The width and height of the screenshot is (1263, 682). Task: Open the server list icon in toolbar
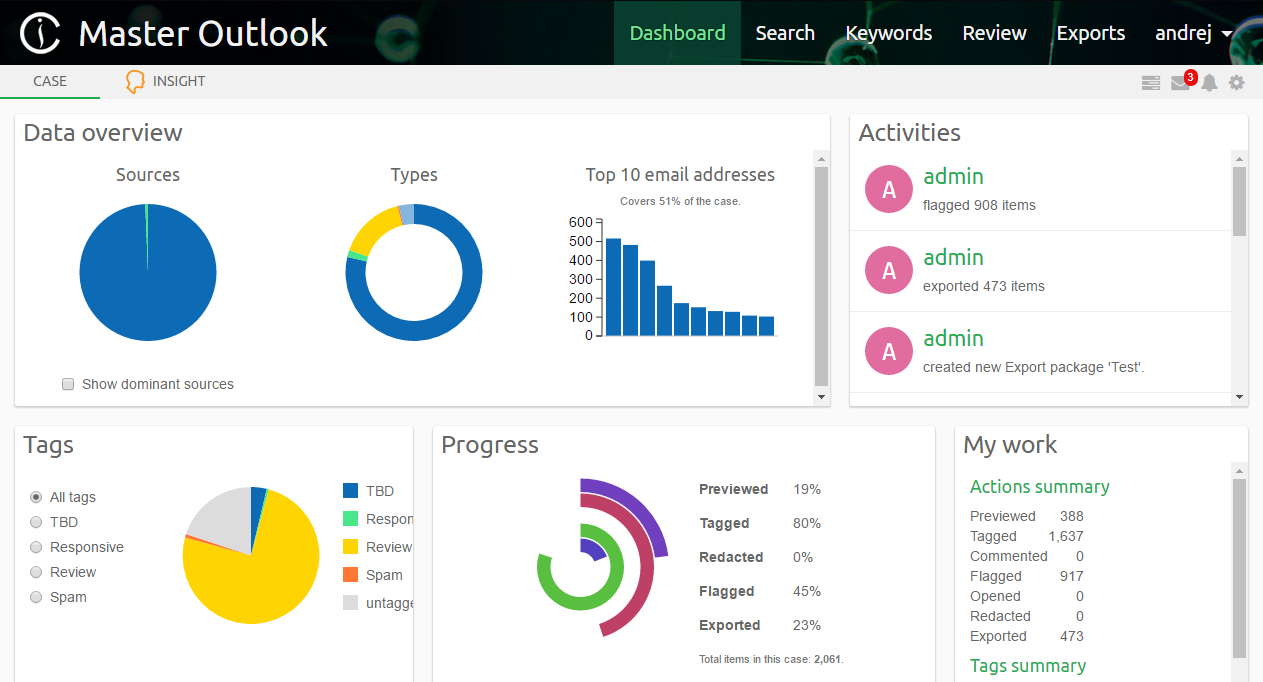pyautogui.click(x=1151, y=83)
